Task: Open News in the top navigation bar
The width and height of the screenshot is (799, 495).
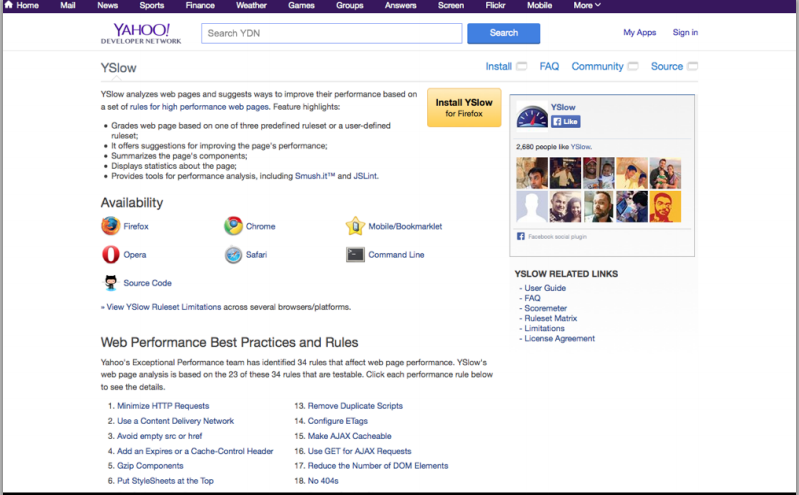Action: 108,5
